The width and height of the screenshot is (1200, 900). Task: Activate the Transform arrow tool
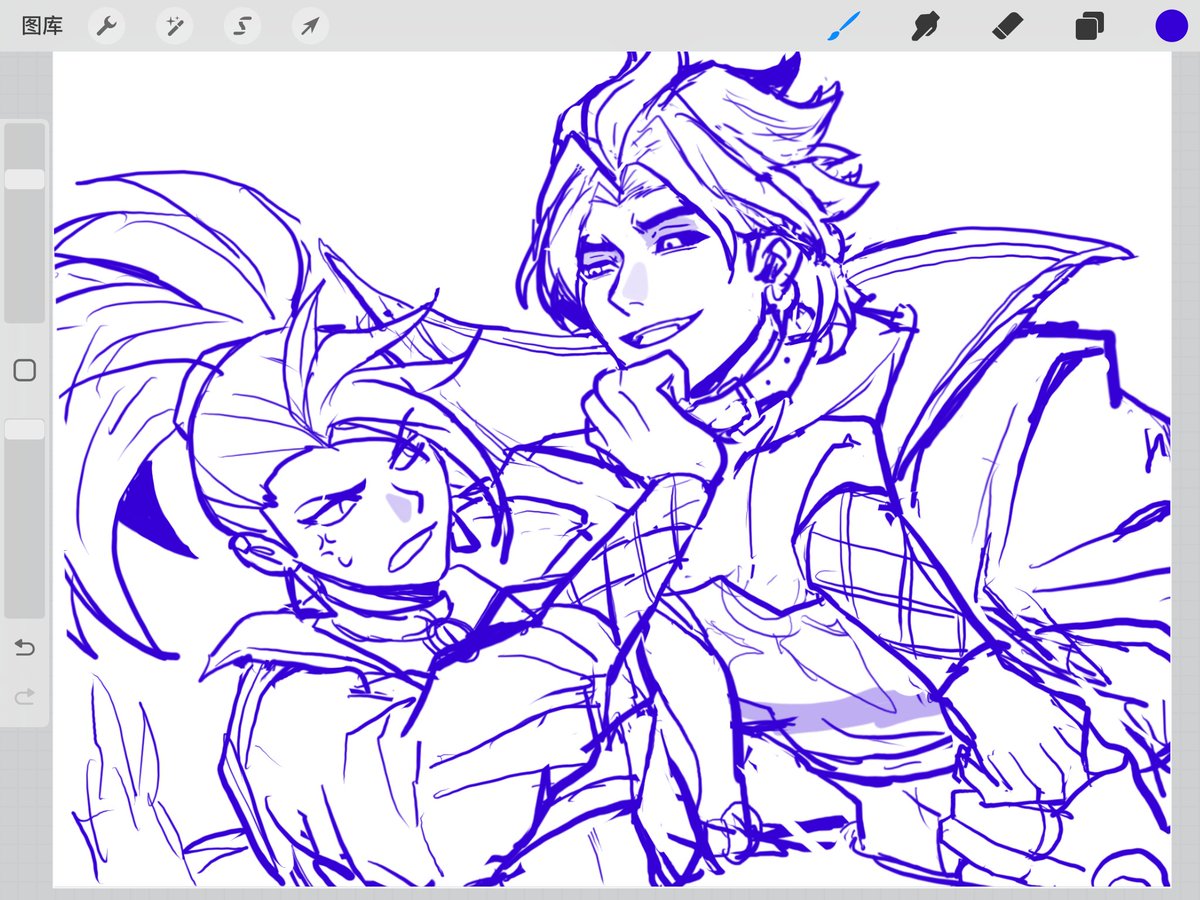click(310, 26)
